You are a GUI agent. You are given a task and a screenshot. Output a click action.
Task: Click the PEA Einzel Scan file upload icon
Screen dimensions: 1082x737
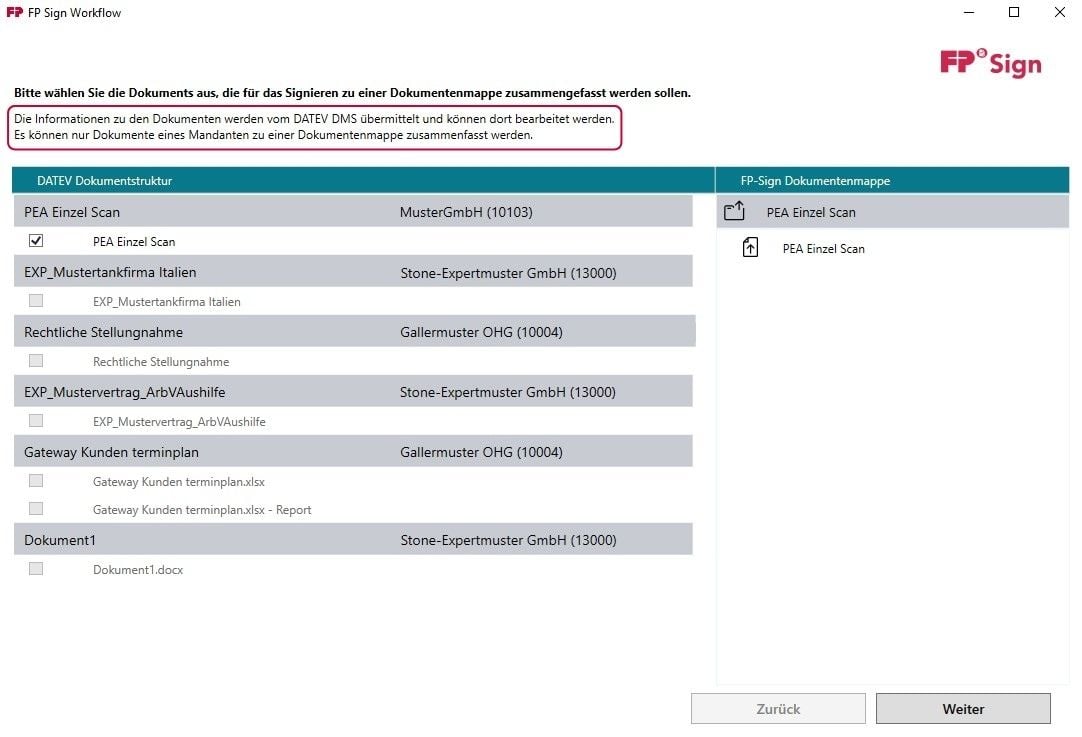point(750,247)
